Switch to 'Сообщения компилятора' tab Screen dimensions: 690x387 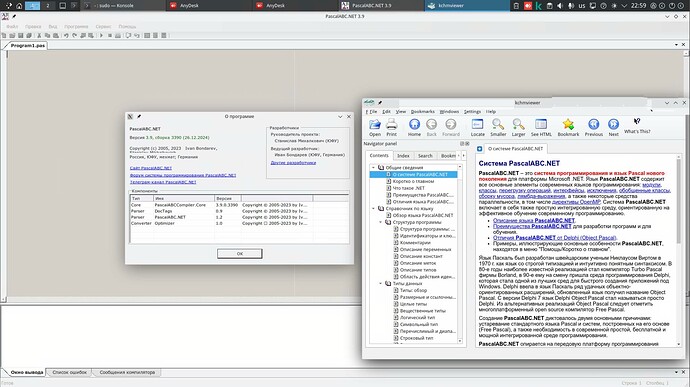click(127, 372)
